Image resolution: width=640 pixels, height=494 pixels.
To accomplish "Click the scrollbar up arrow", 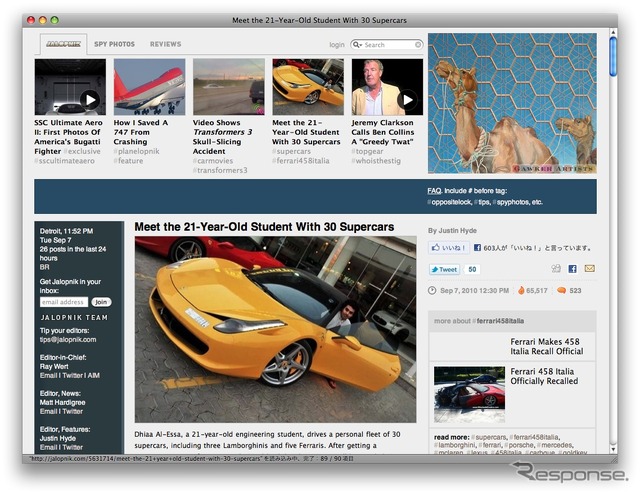I will 613,32.
